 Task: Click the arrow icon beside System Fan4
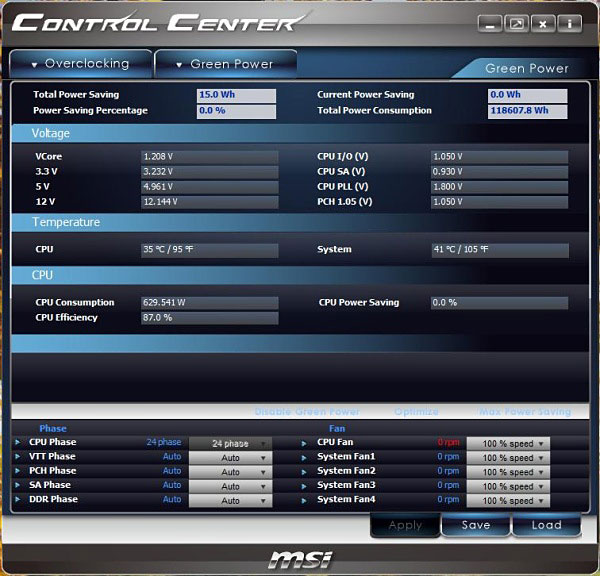pos(304,501)
